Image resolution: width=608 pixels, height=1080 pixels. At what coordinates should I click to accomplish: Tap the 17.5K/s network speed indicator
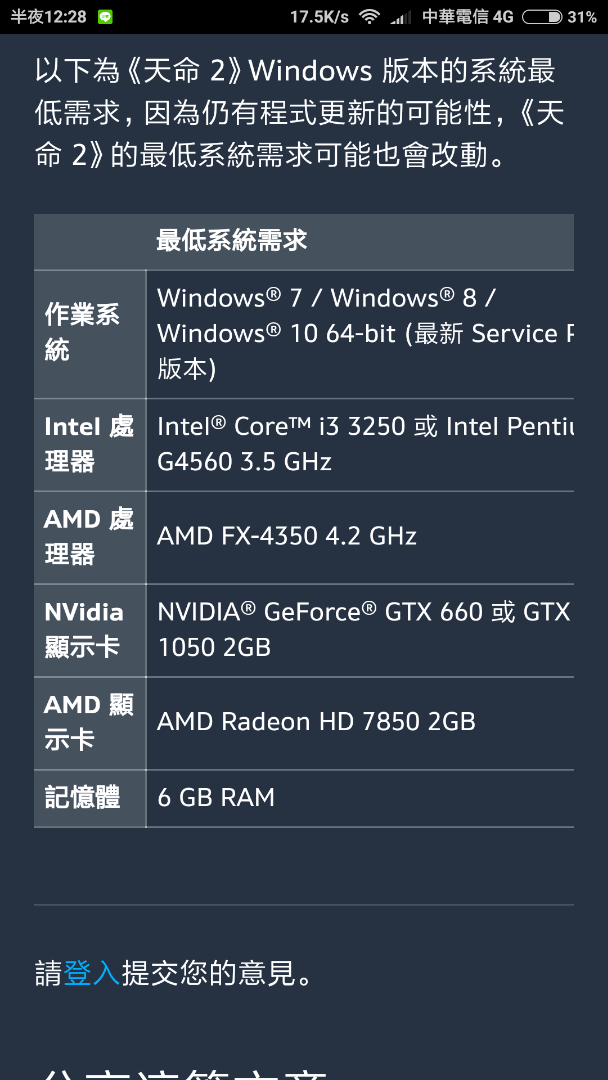point(319,17)
